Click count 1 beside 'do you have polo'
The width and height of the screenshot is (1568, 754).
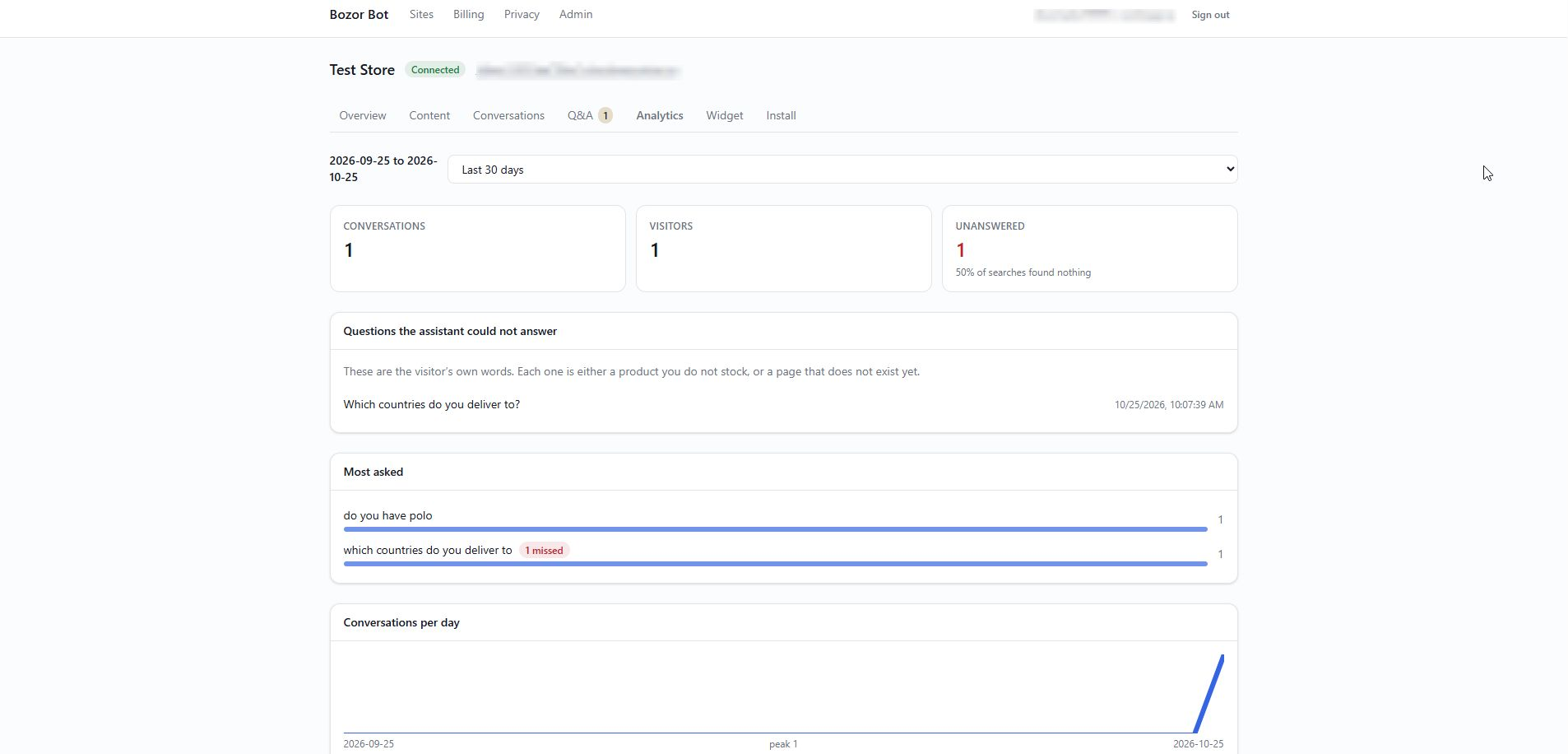(1220, 519)
